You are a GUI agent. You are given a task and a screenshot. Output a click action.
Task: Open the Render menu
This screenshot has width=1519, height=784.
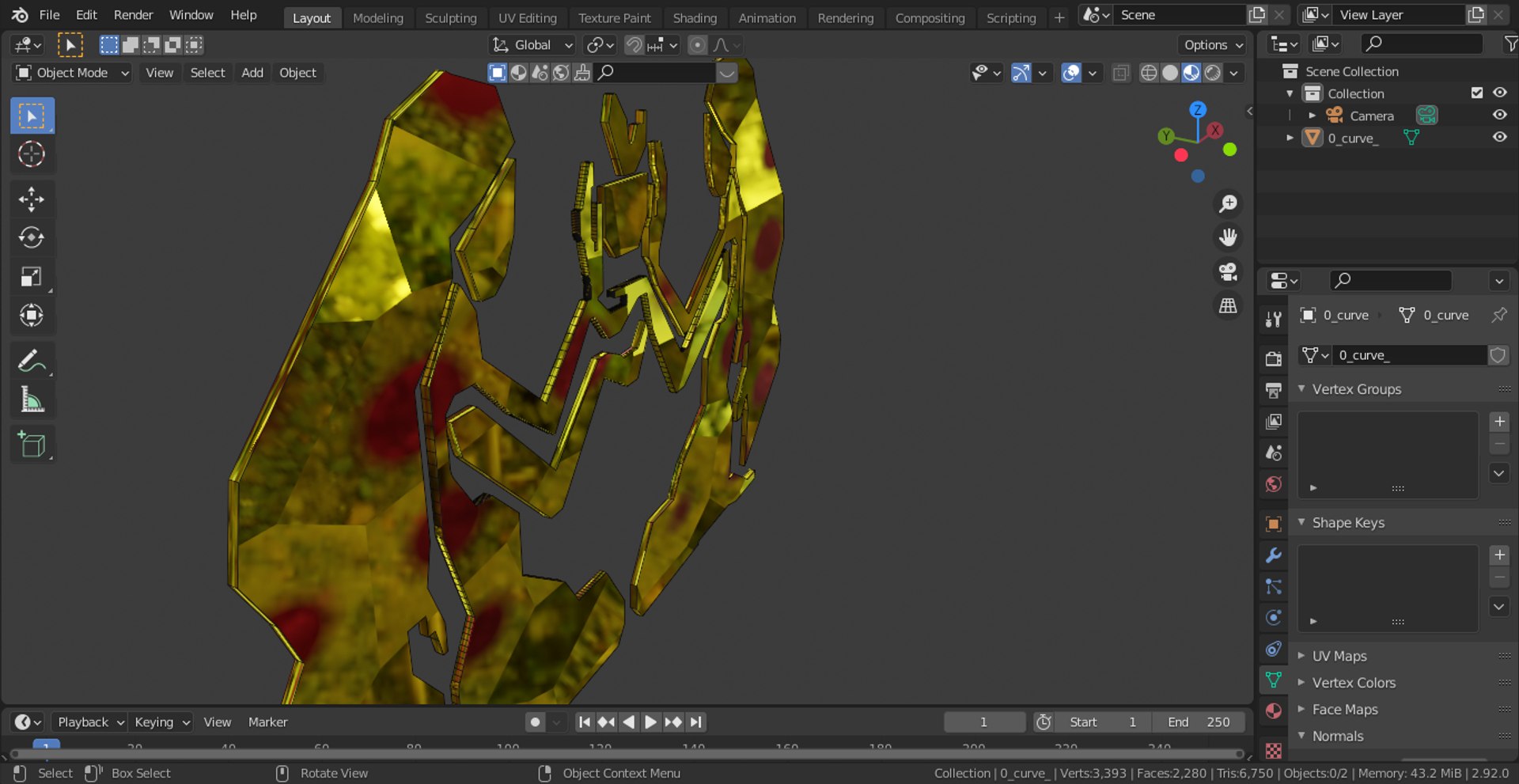click(x=133, y=15)
